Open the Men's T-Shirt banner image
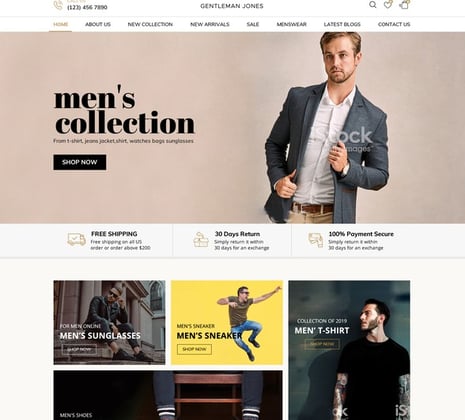 pos(349,350)
